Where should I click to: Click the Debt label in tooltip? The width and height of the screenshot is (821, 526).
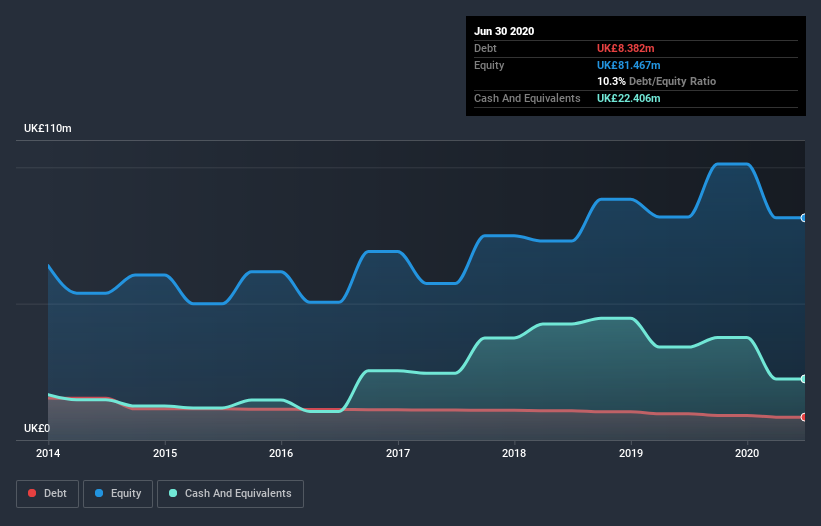(x=485, y=48)
